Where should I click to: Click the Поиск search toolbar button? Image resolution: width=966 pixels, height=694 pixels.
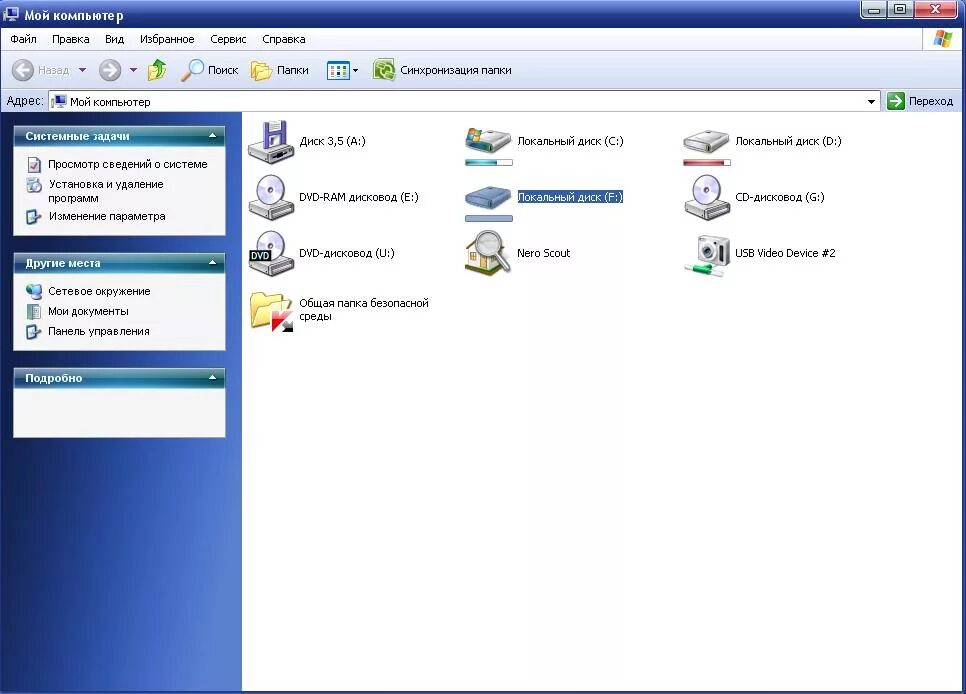coord(209,70)
